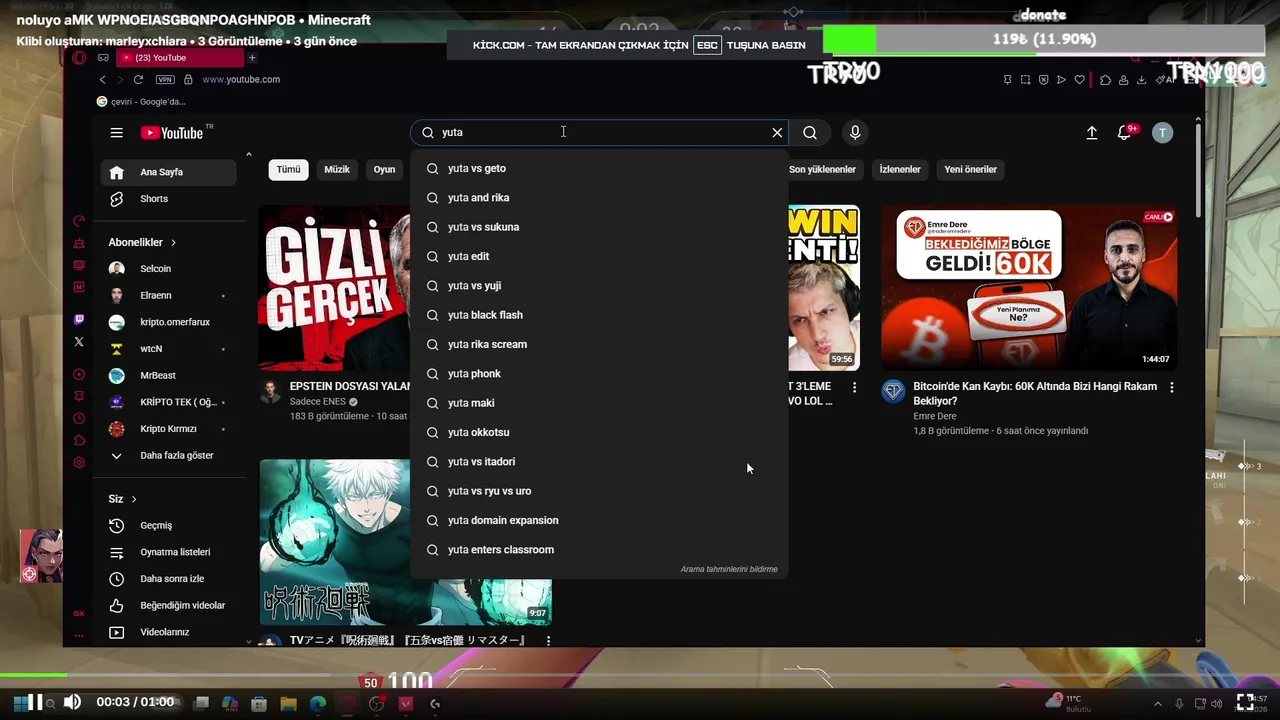Toggle mute on the Kick video player
This screenshot has height=720, width=1280.
72,702
